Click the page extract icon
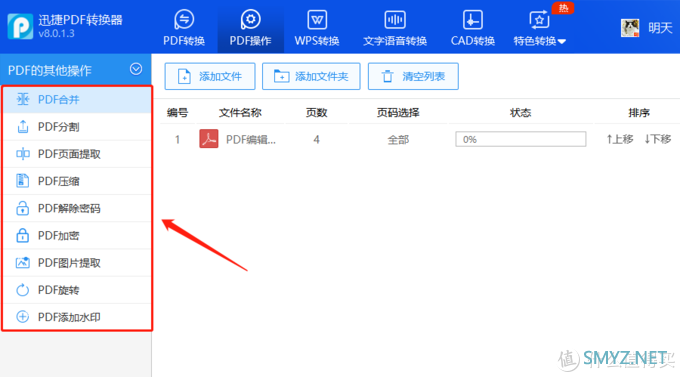The image size is (680, 377). click(x=23, y=154)
